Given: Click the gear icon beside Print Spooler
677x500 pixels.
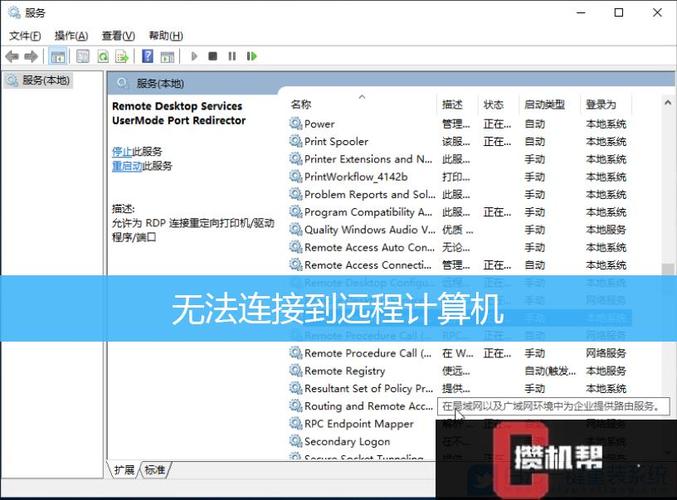Looking at the screenshot, I should tap(296, 141).
